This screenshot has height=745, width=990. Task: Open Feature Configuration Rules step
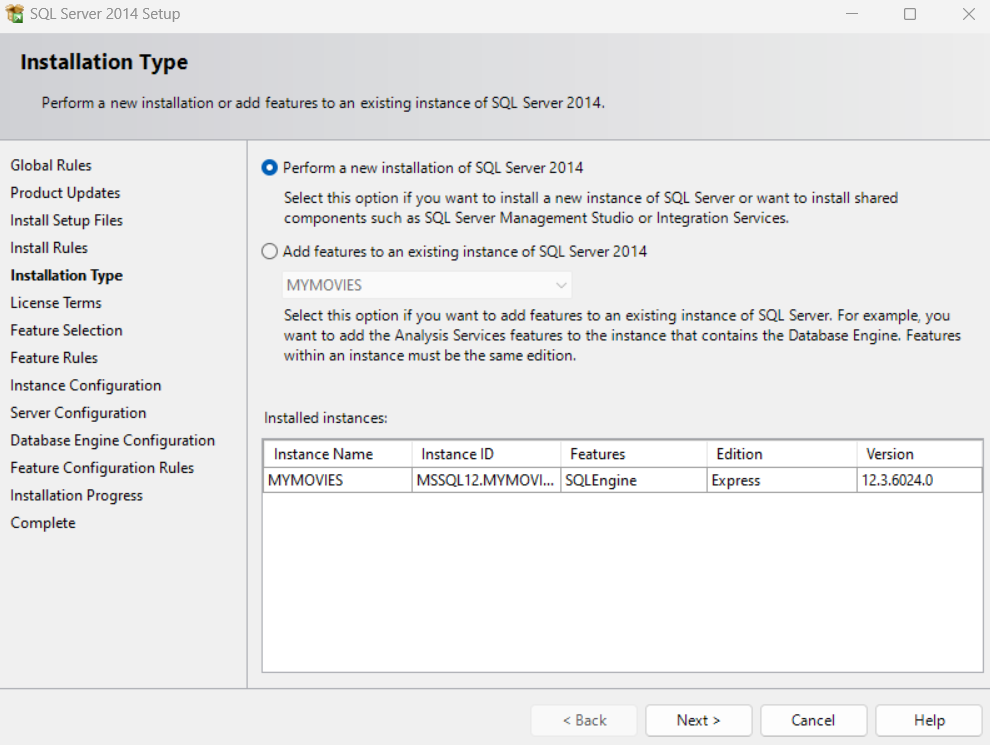102,468
